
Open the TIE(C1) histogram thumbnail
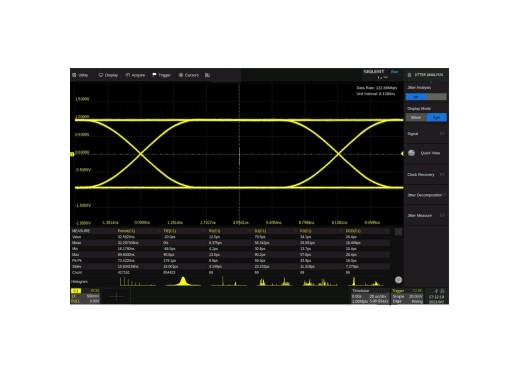(x=183, y=281)
